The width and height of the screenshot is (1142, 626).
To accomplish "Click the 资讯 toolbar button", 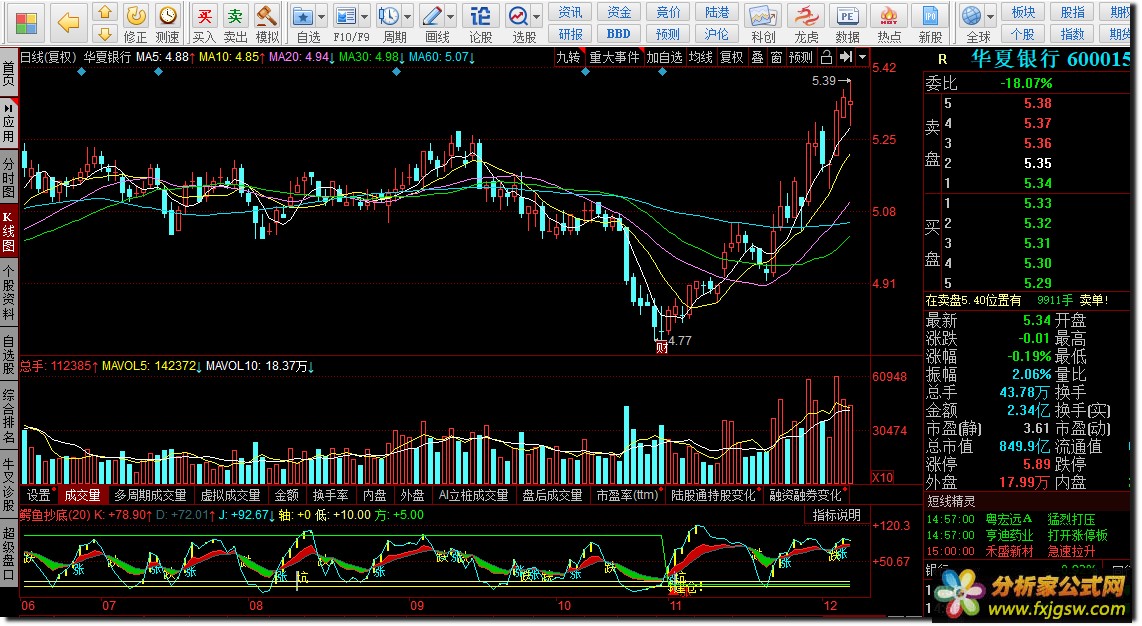I will point(570,12).
